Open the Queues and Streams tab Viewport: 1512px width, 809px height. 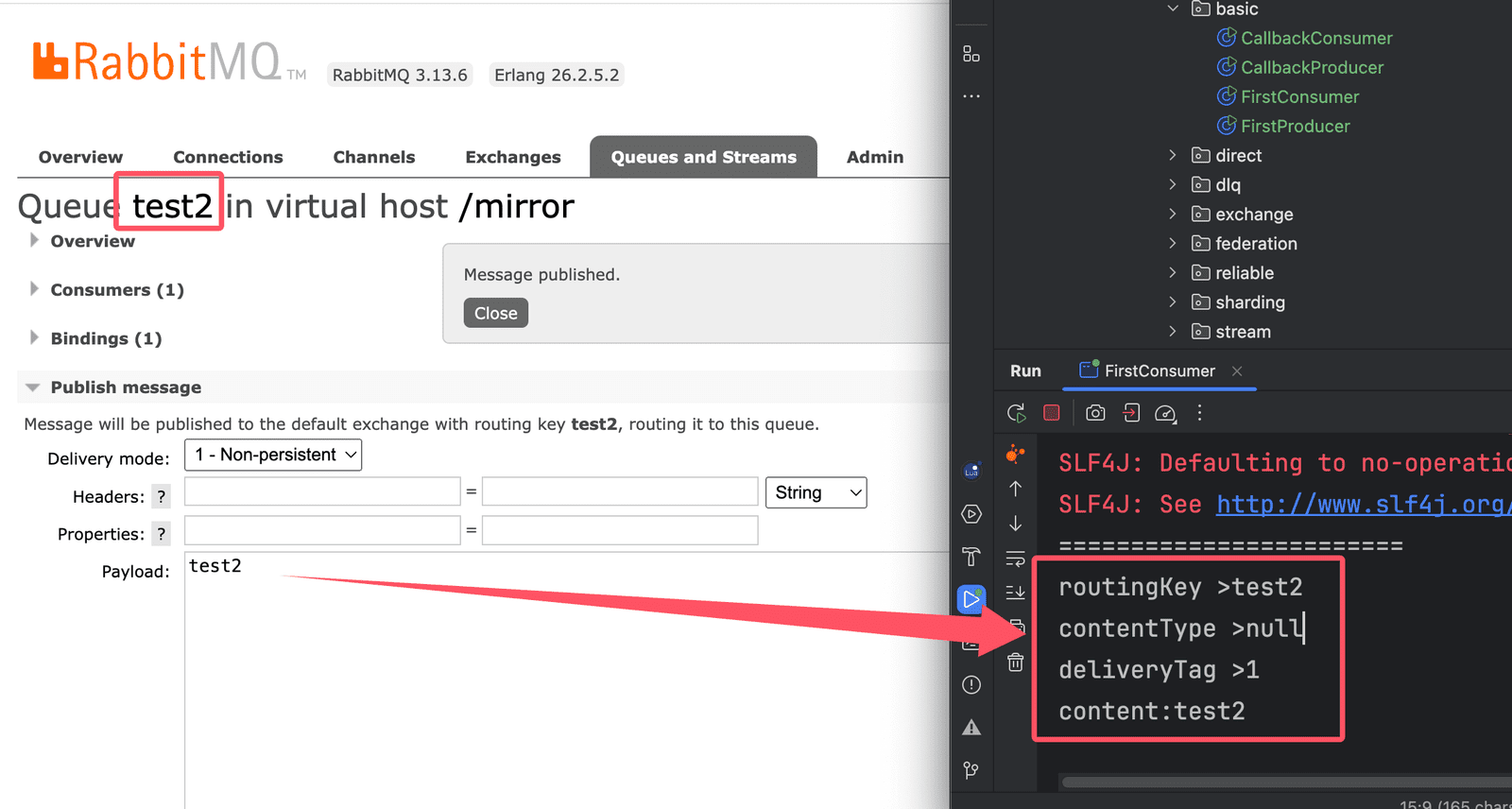pos(704,157)
